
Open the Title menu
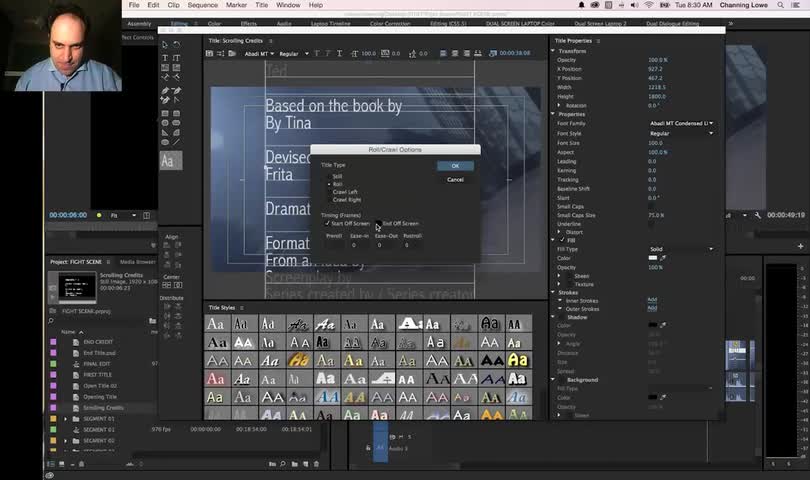[262, 5]
